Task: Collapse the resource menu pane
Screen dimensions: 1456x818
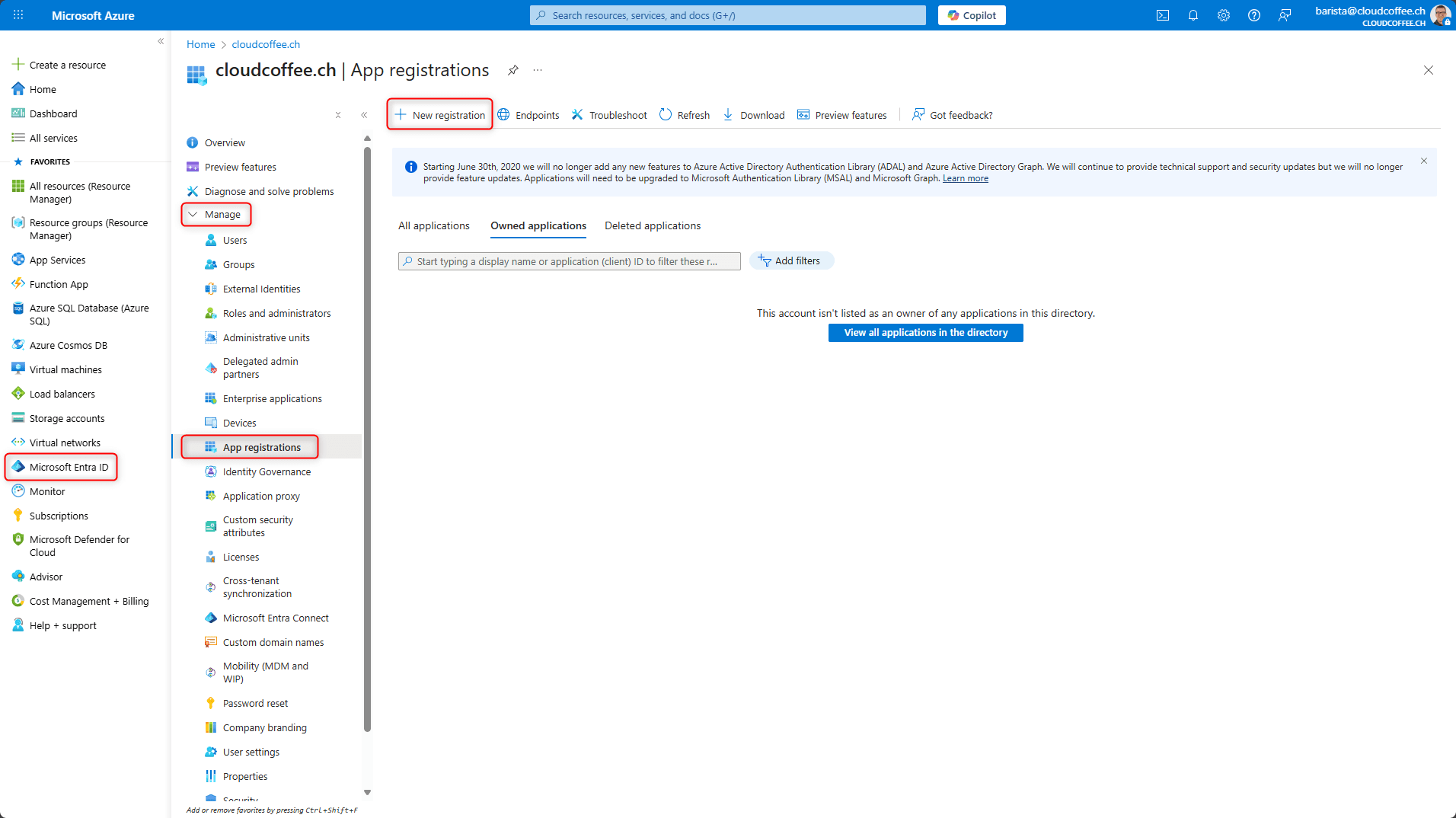Action: coord(364,115)
